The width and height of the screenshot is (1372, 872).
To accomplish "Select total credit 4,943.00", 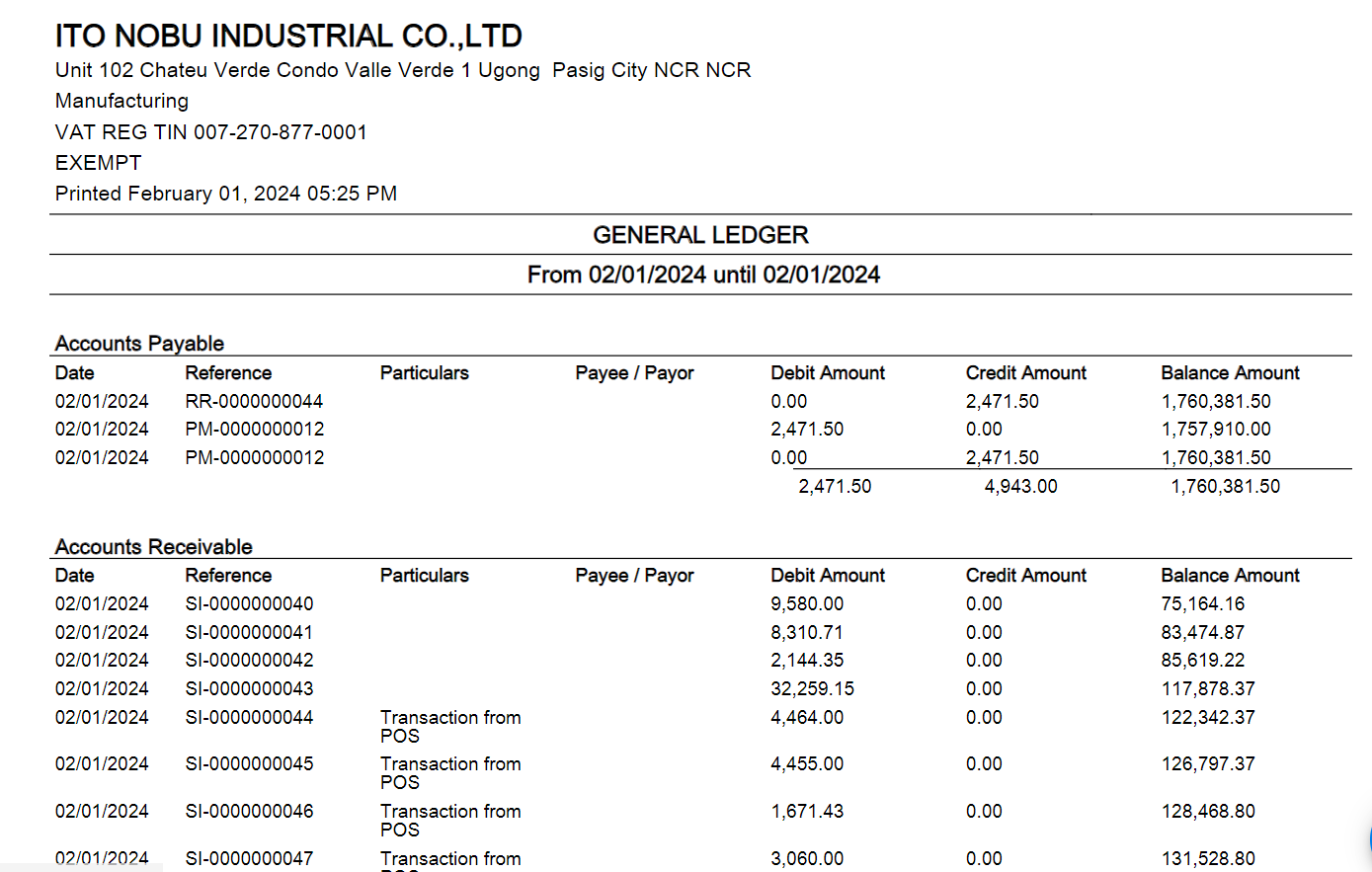I will (1020, 487).
